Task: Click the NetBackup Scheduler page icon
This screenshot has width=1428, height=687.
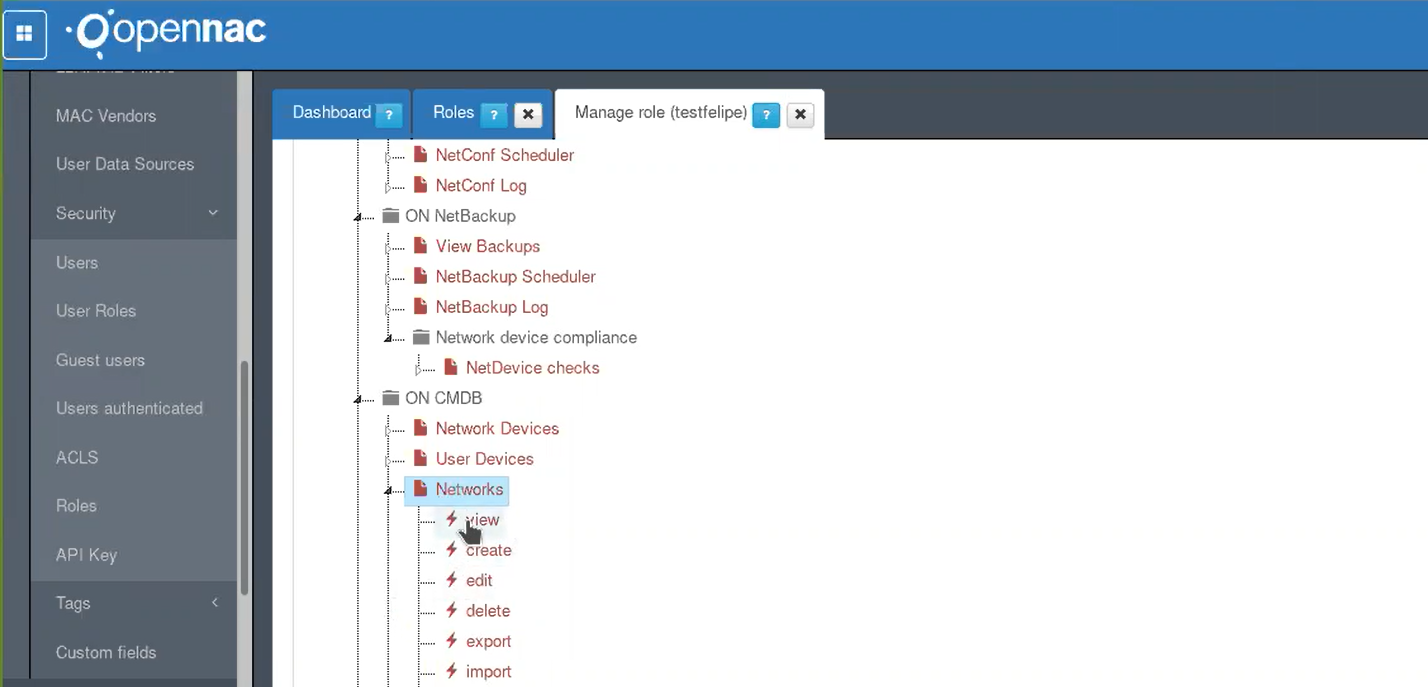Action: click(421, 276)
